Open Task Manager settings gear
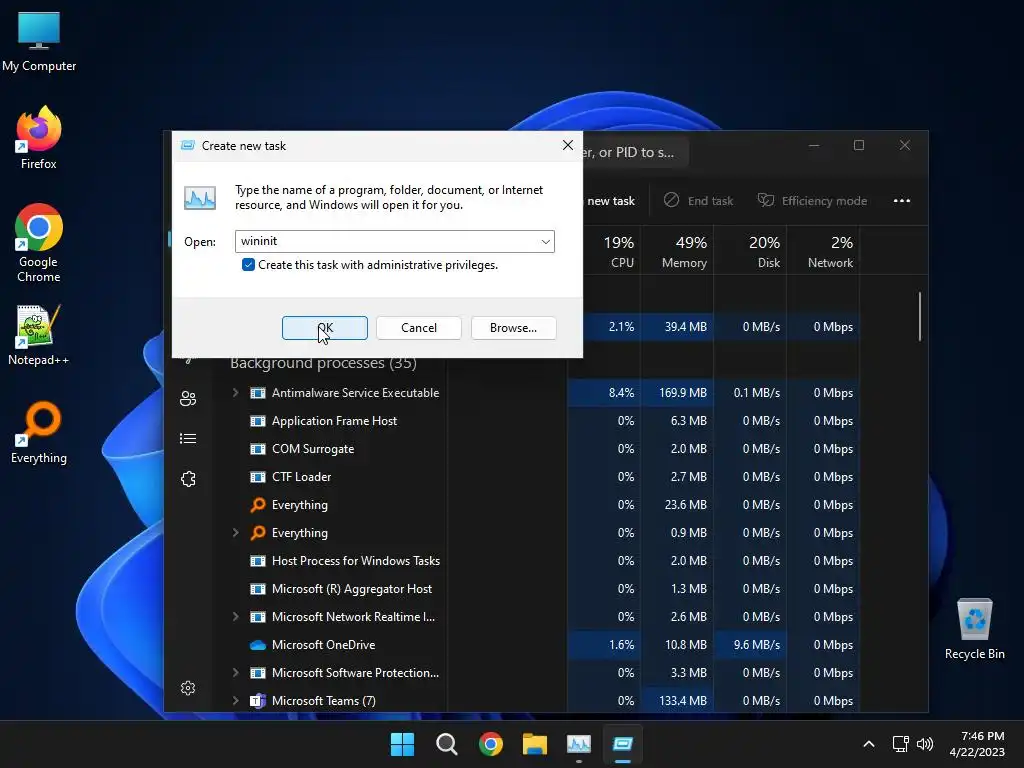Image resolution: width=1024 pixels, height=768 pixels. click(x=188, y=688)
